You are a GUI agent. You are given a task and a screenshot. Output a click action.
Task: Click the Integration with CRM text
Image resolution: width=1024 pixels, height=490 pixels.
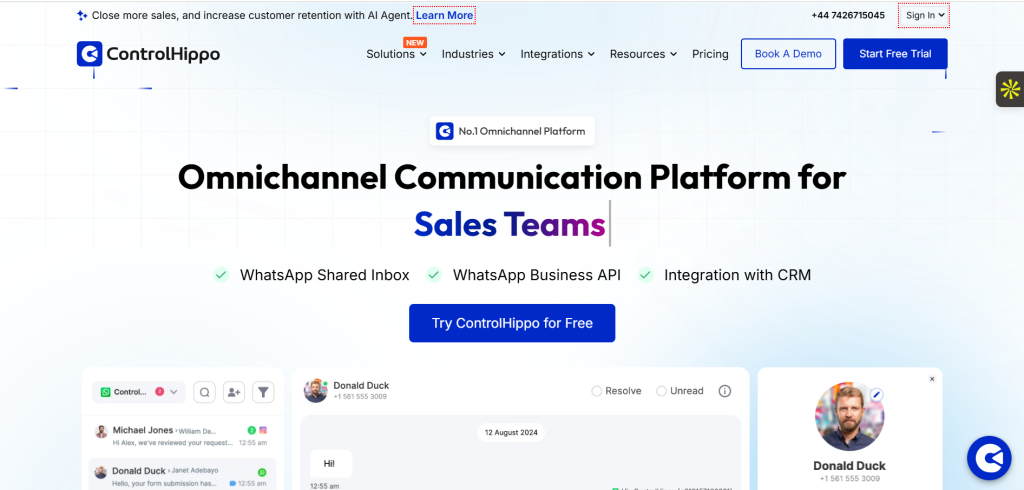(737, 275)
